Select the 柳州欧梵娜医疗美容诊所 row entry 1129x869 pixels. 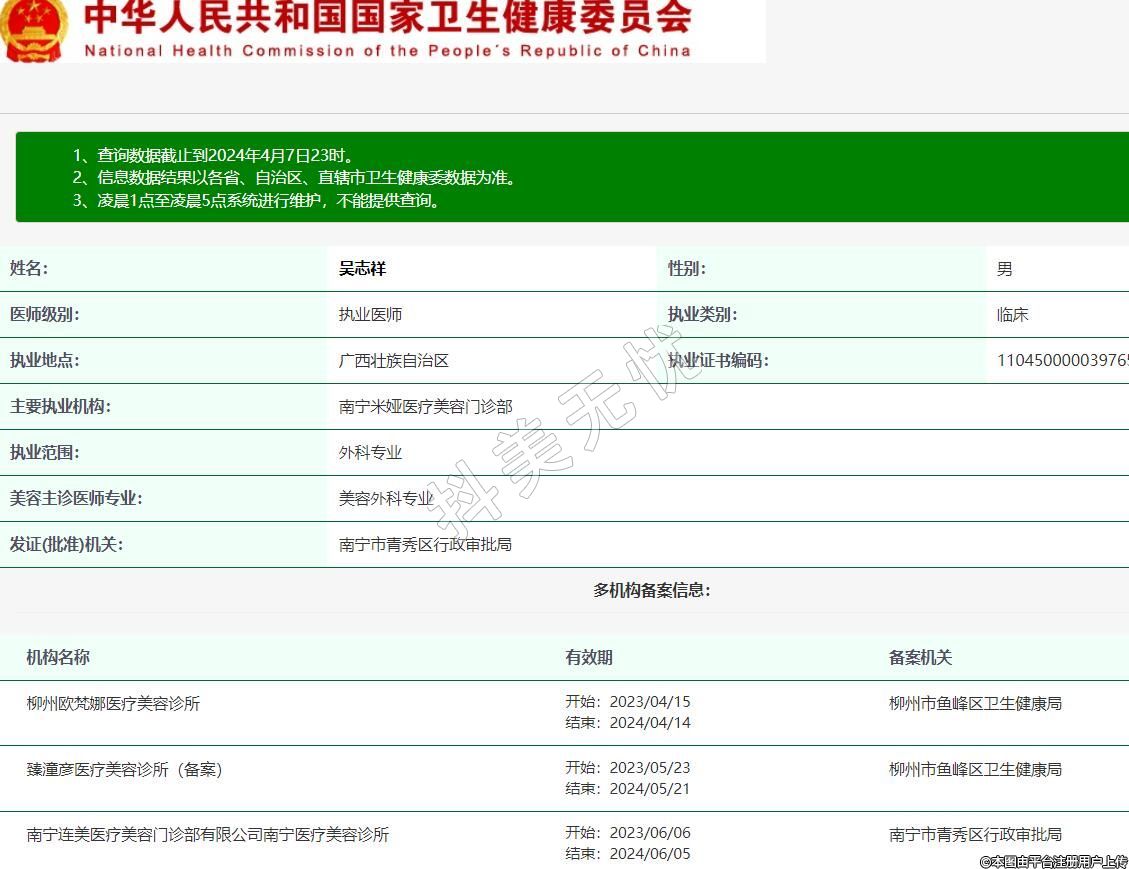coord(113,704)
